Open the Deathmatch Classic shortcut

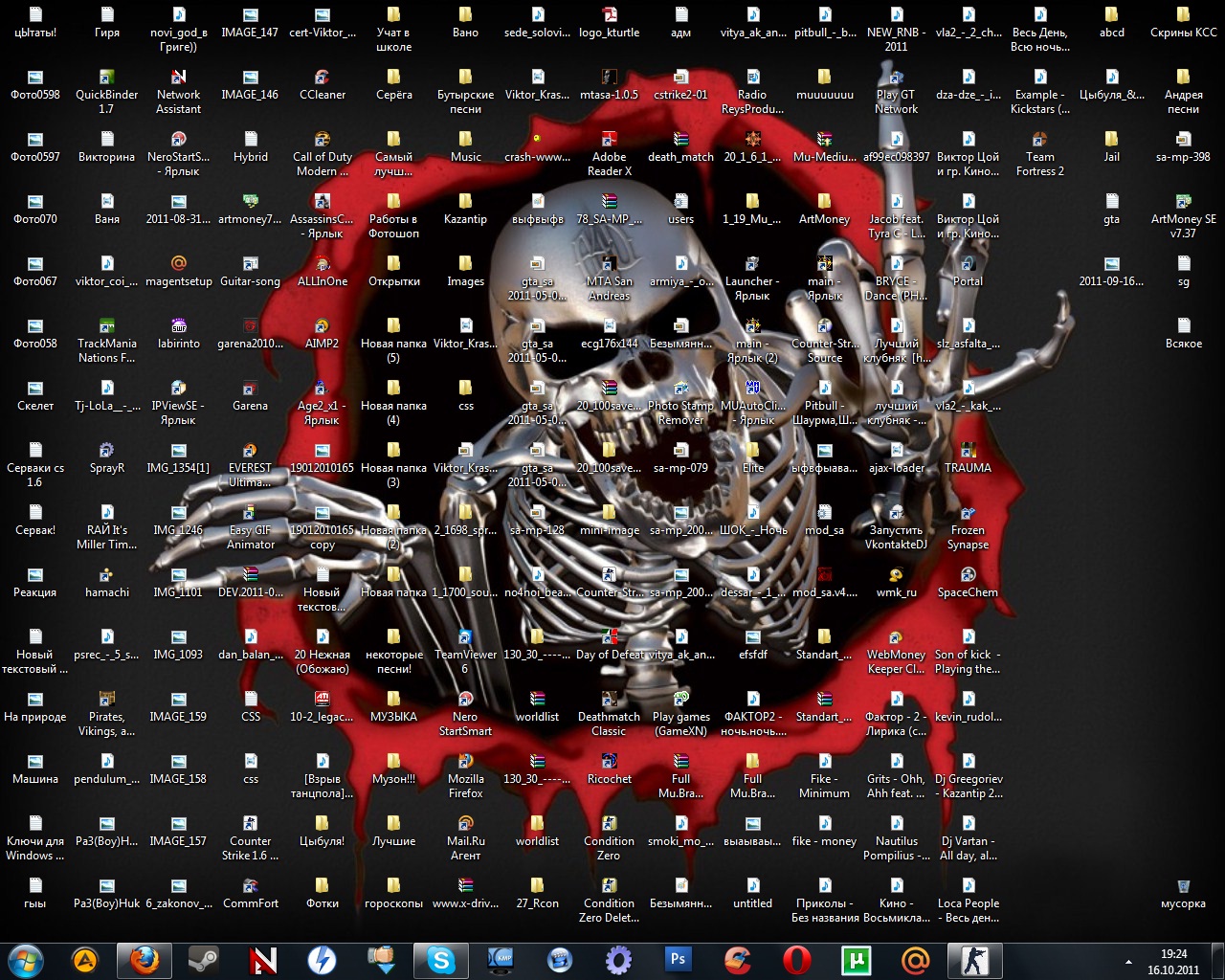tap(610, 714)
